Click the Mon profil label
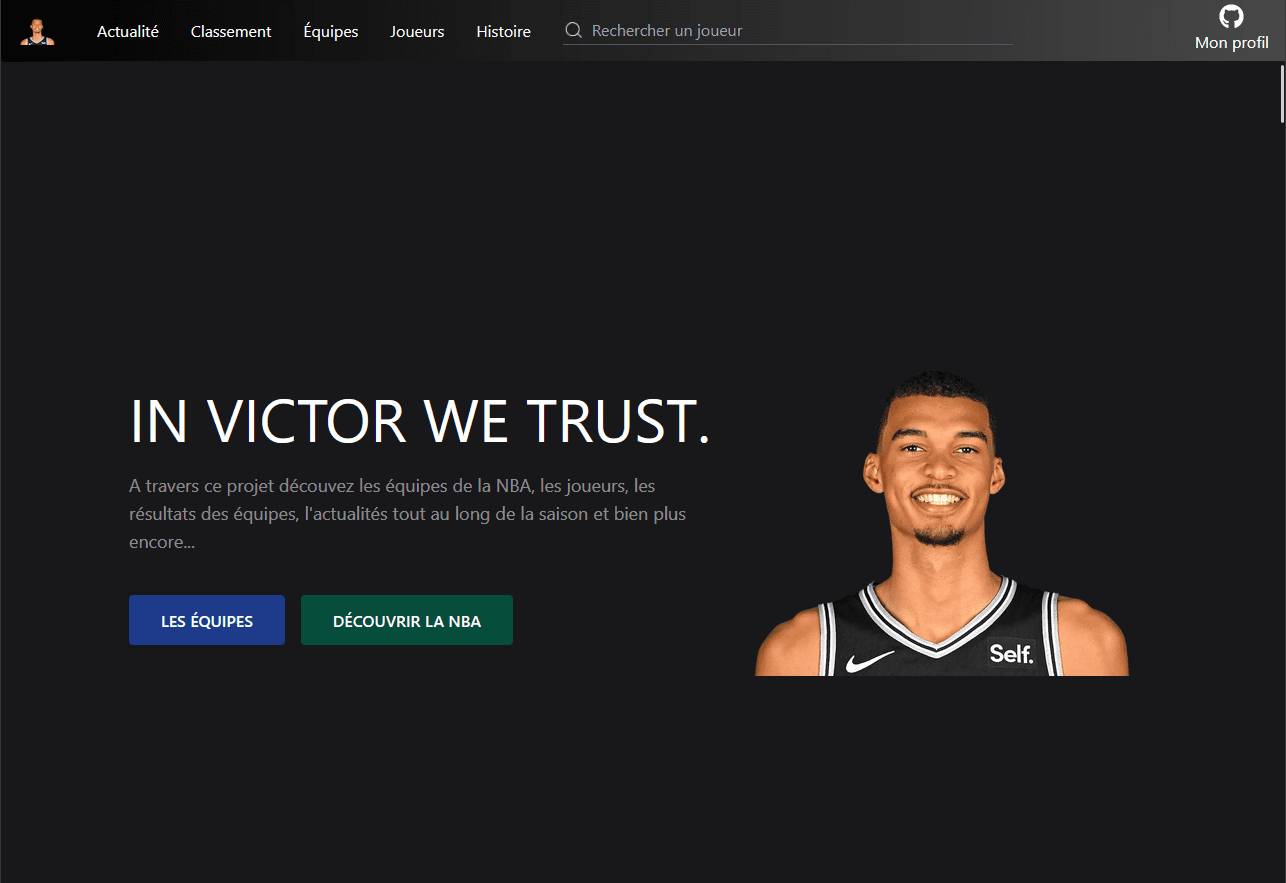1286x883 pixels. coord(1231,42)
